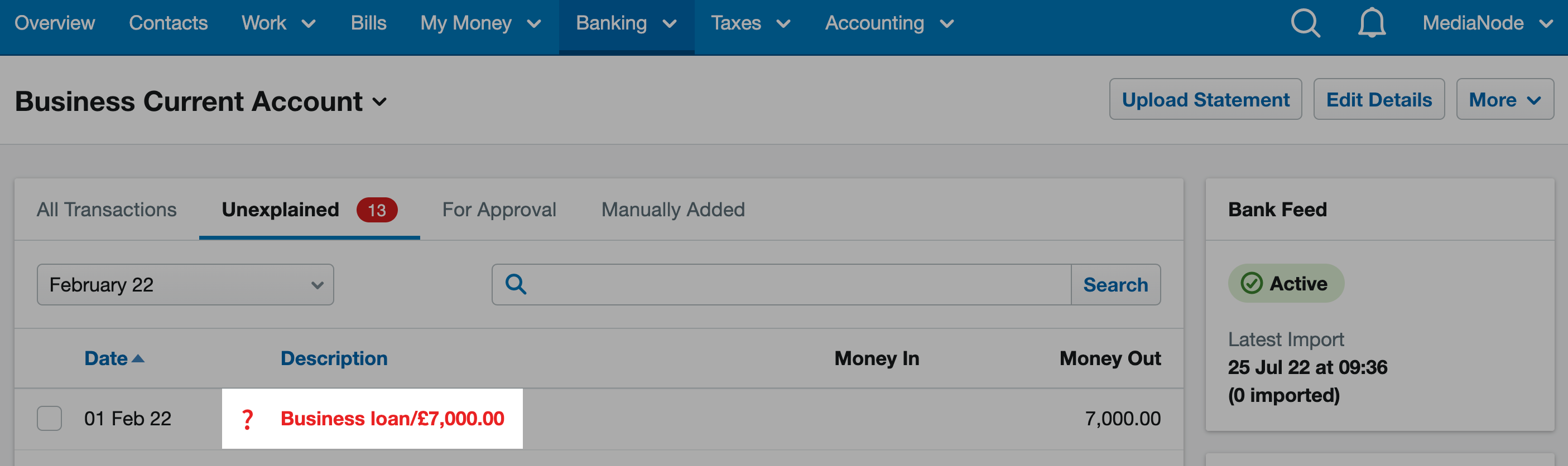Open the Taxes menu
Viewport: 1568px width, 466px height.
[751, 24]
